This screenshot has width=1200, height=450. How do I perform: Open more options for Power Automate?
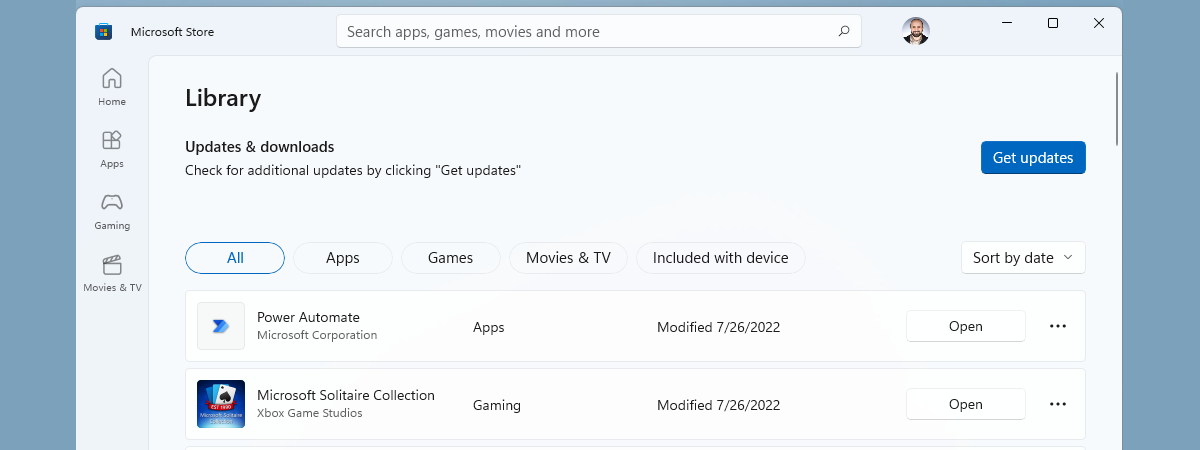(x=1058, y=326)
